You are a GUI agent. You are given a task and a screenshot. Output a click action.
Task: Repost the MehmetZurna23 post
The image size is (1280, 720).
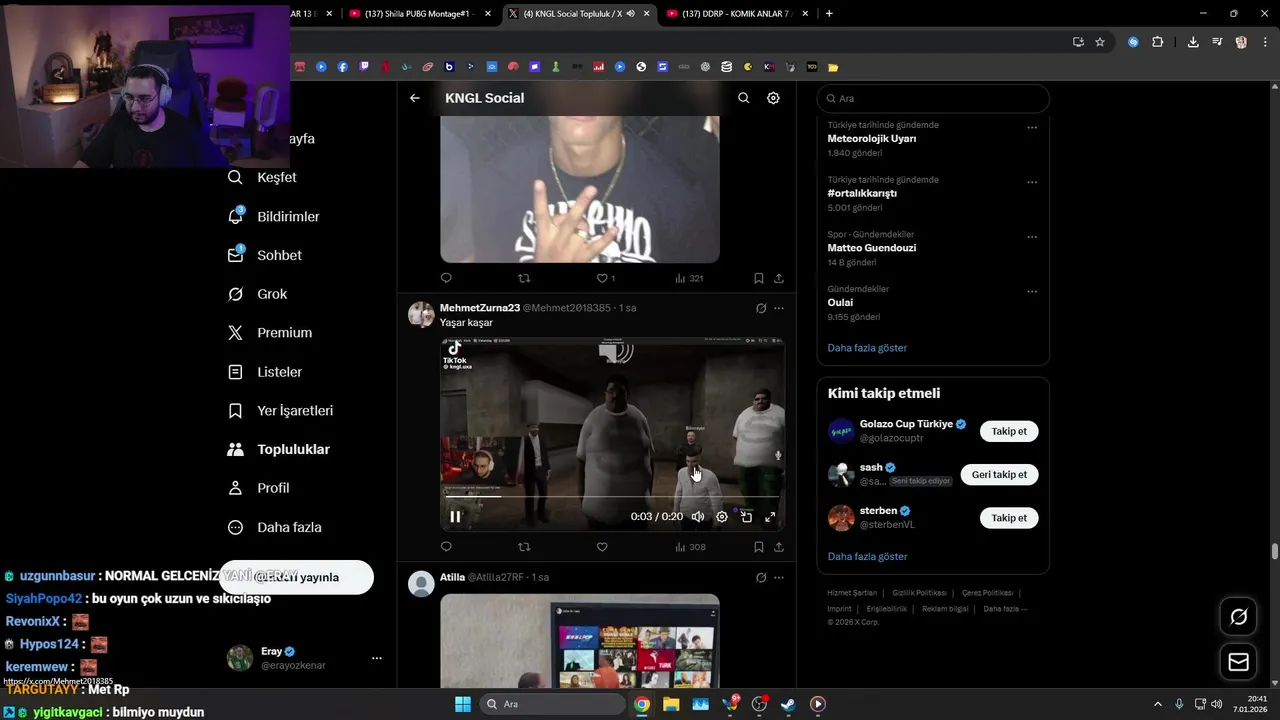click(524, 547)
